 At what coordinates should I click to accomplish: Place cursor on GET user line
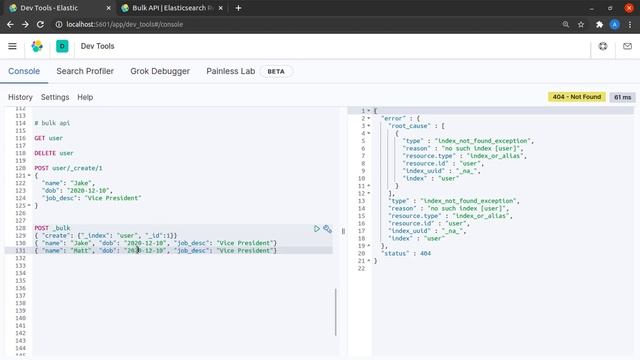tap(49, 138)
